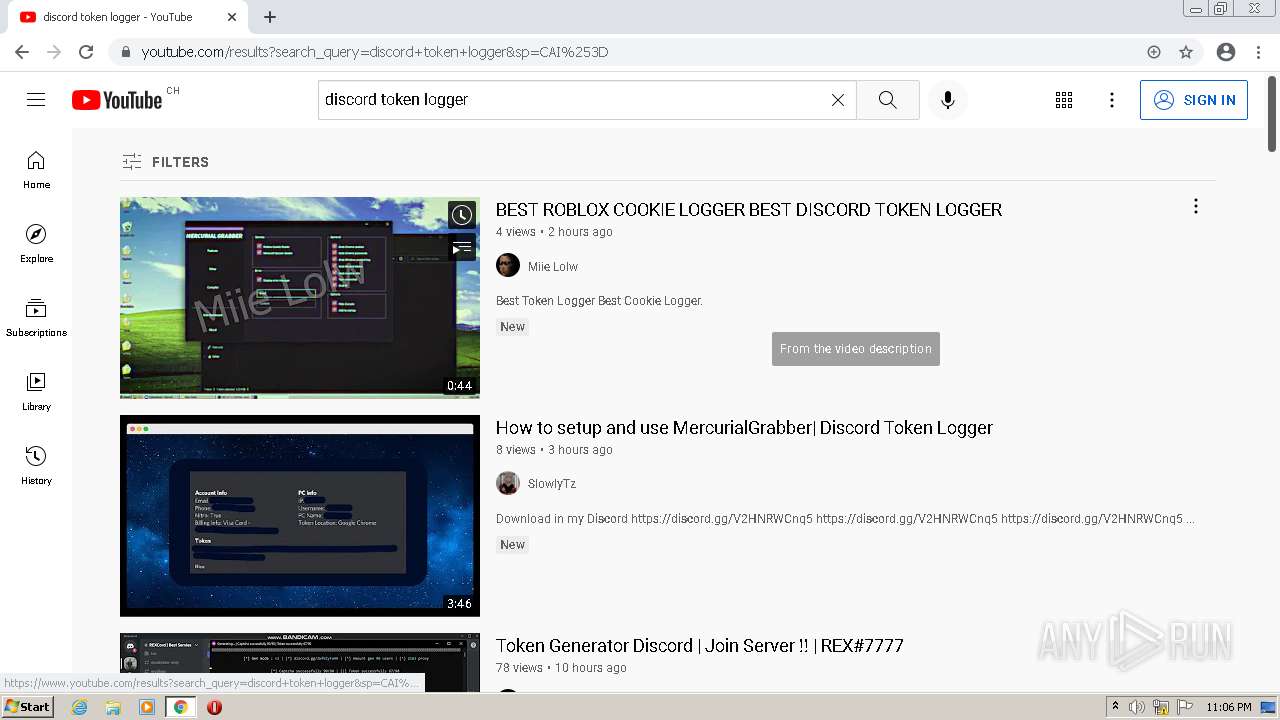The width and height of the screenshot is (1280, 720).
Task: Launch Internet Explorer from taskbar
Action: (x=80, y=707)
